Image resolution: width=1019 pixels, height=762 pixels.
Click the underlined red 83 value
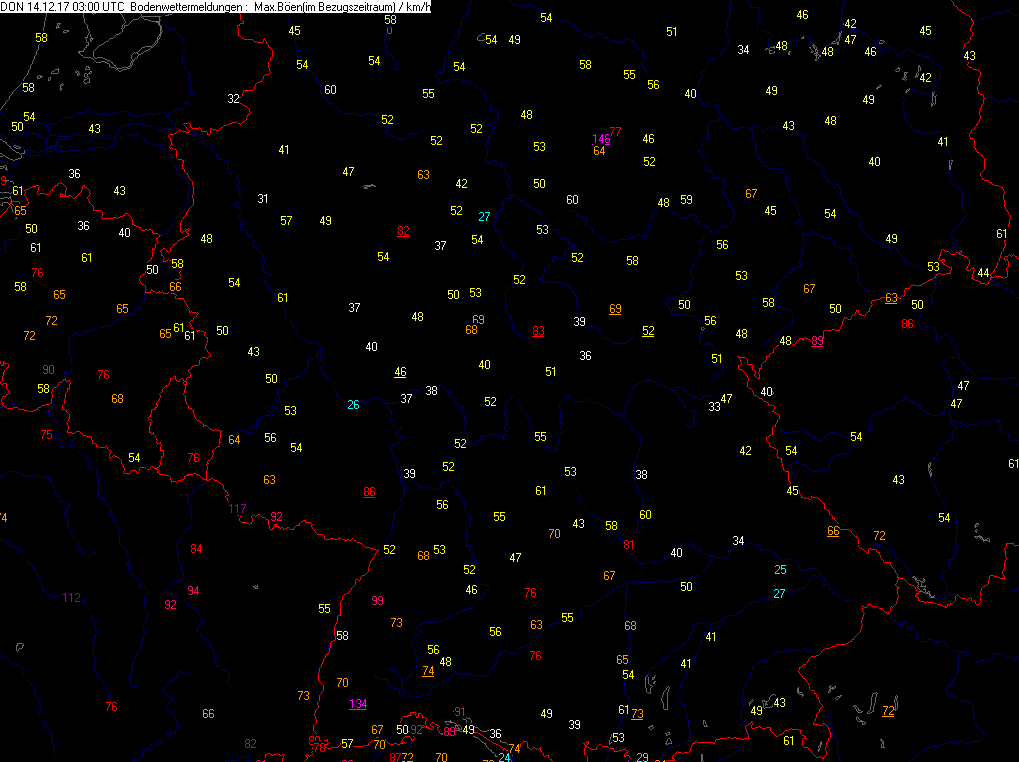[x=538, y=331]
